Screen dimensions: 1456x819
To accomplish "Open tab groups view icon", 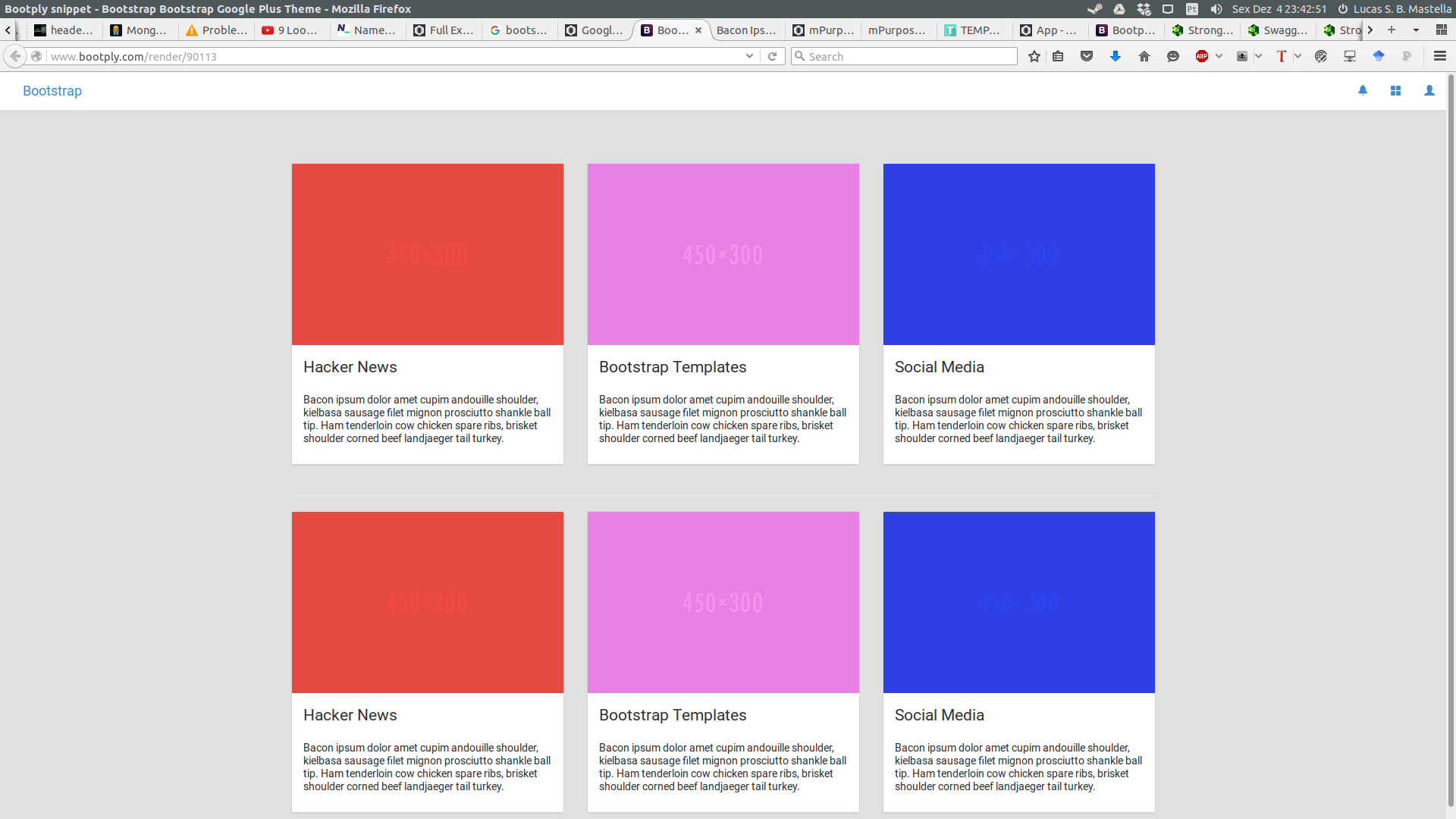I will (1442, 30).
